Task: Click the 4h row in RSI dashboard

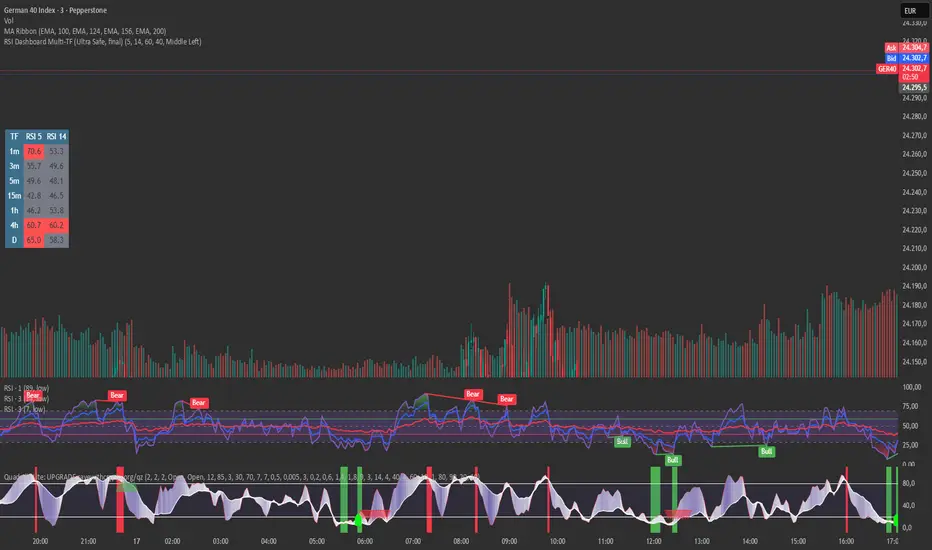Action: pyautogui.click(x=37, y=225)
